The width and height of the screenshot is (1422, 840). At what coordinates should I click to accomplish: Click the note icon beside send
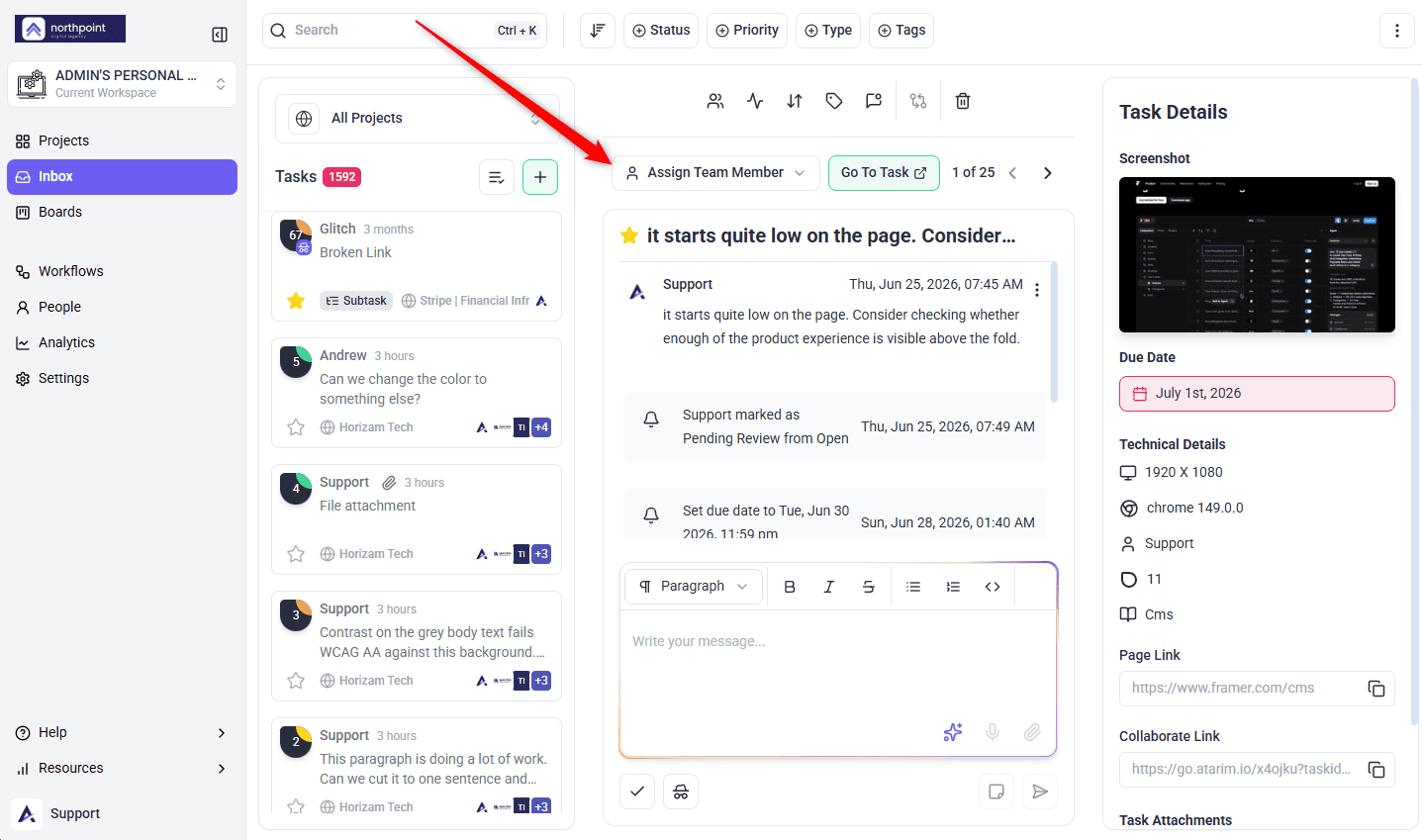996,792
